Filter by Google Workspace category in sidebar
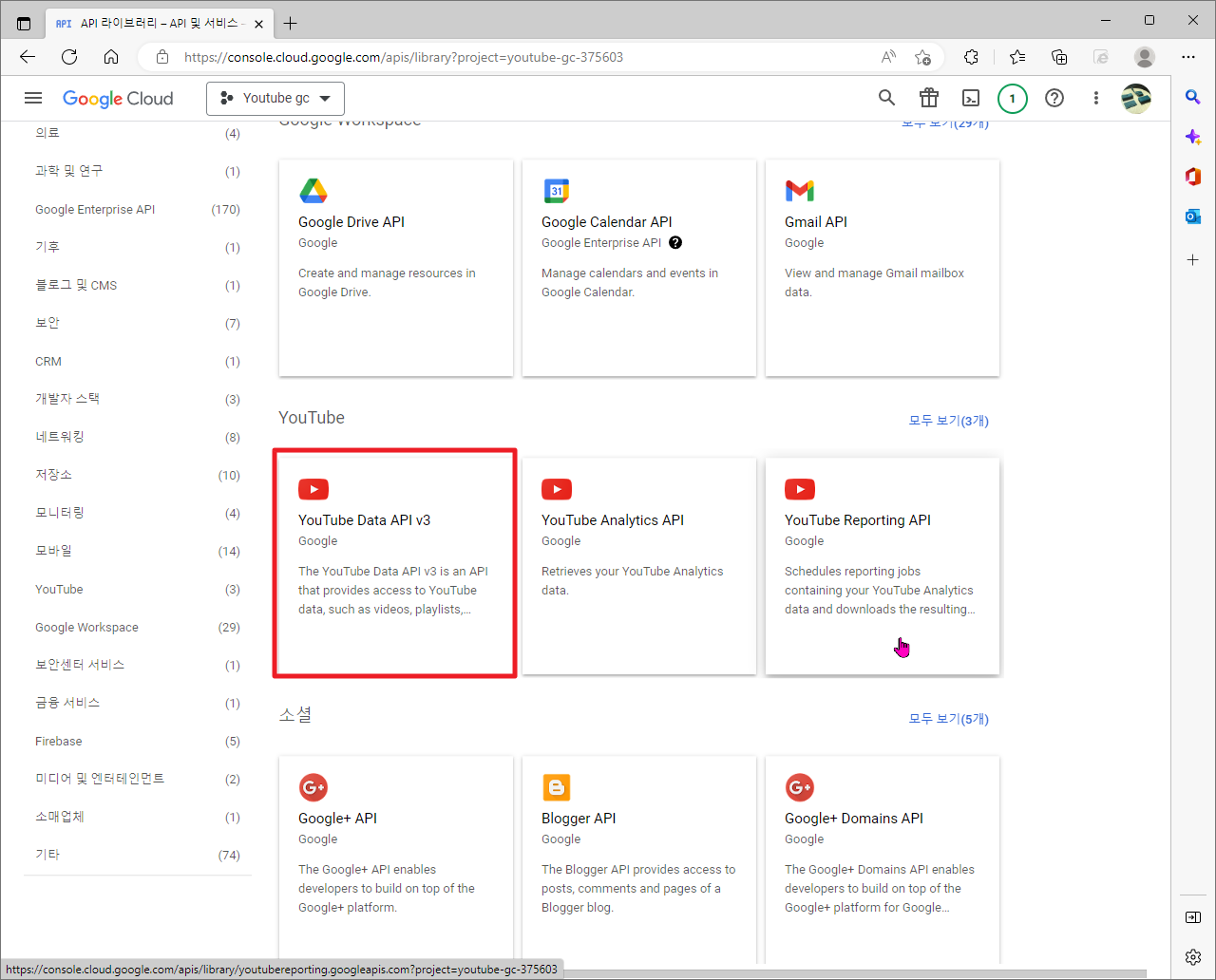Image resolution: width=1216 pixels, height=980 pixels. (x=138, y=628)
